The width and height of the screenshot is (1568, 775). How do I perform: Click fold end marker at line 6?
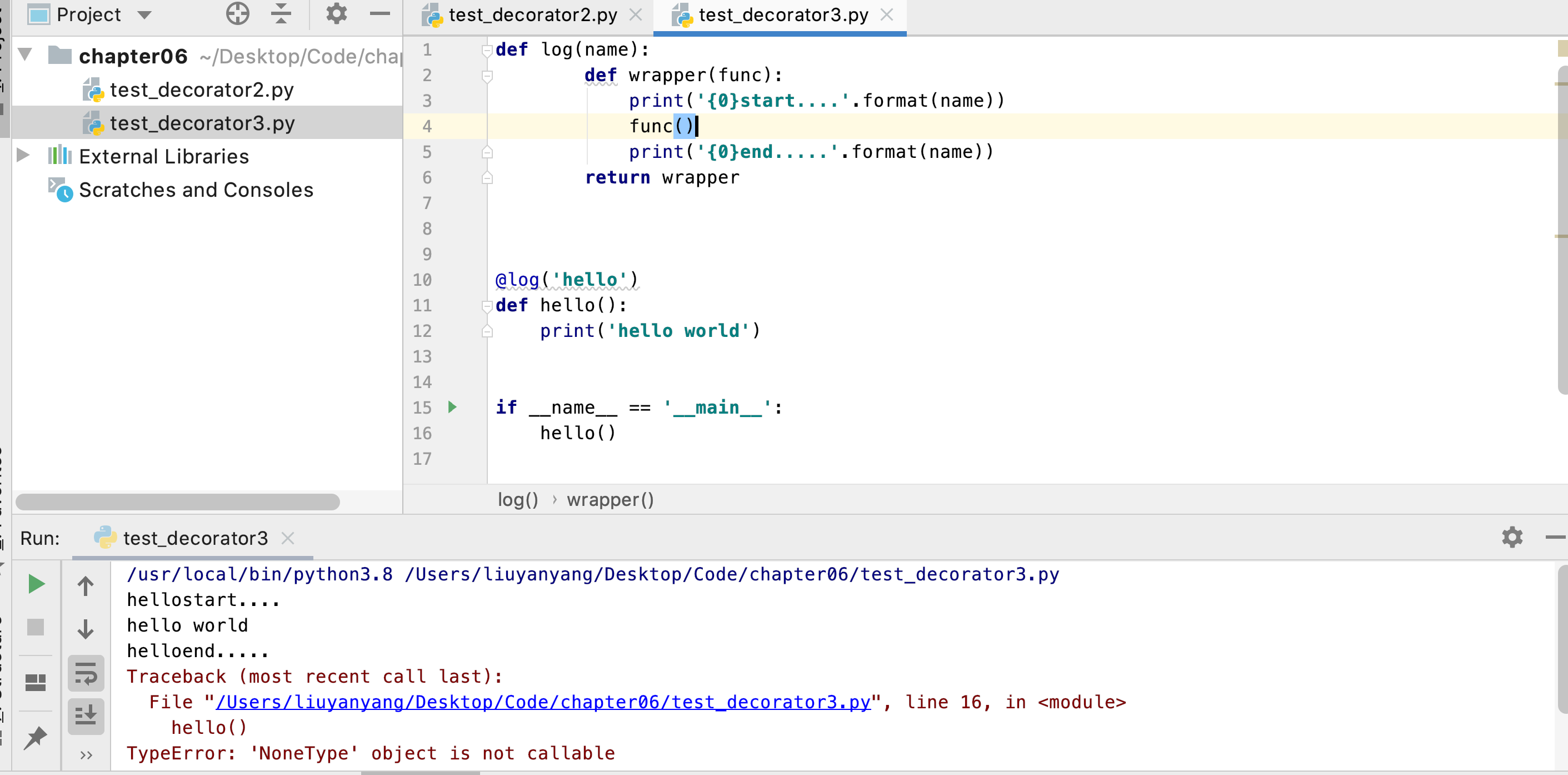[x=487, y=178]
